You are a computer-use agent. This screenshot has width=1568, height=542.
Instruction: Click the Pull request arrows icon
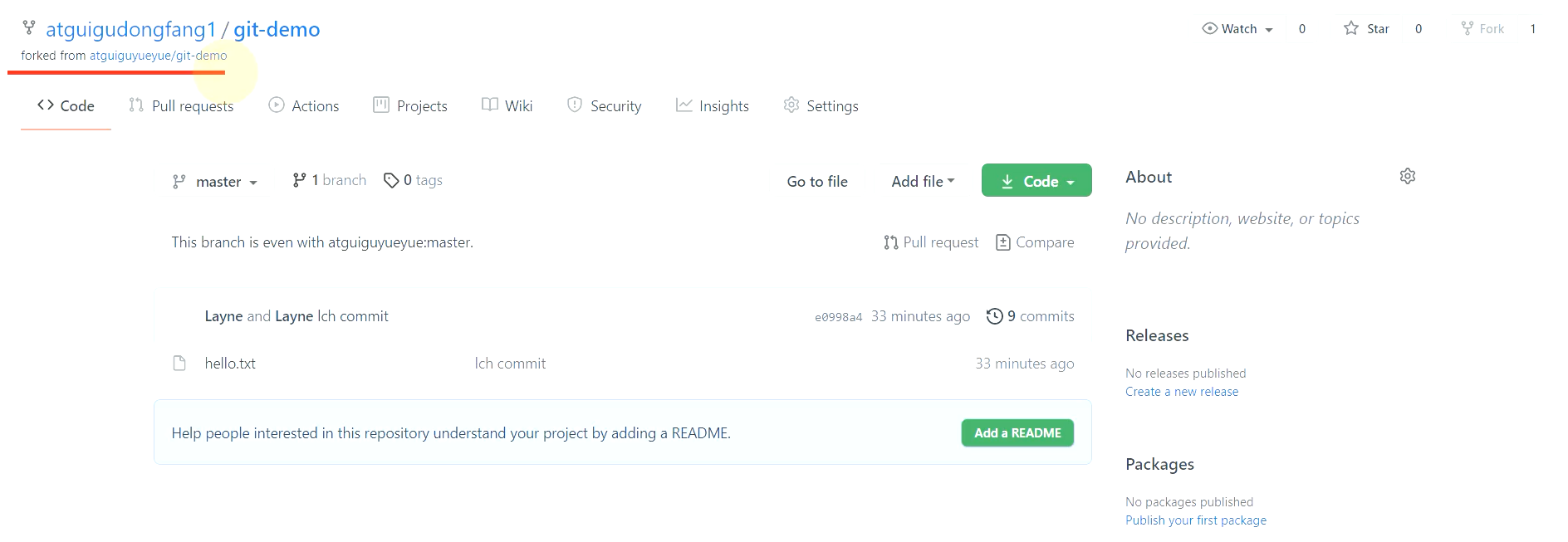click(x=891, y=242)
